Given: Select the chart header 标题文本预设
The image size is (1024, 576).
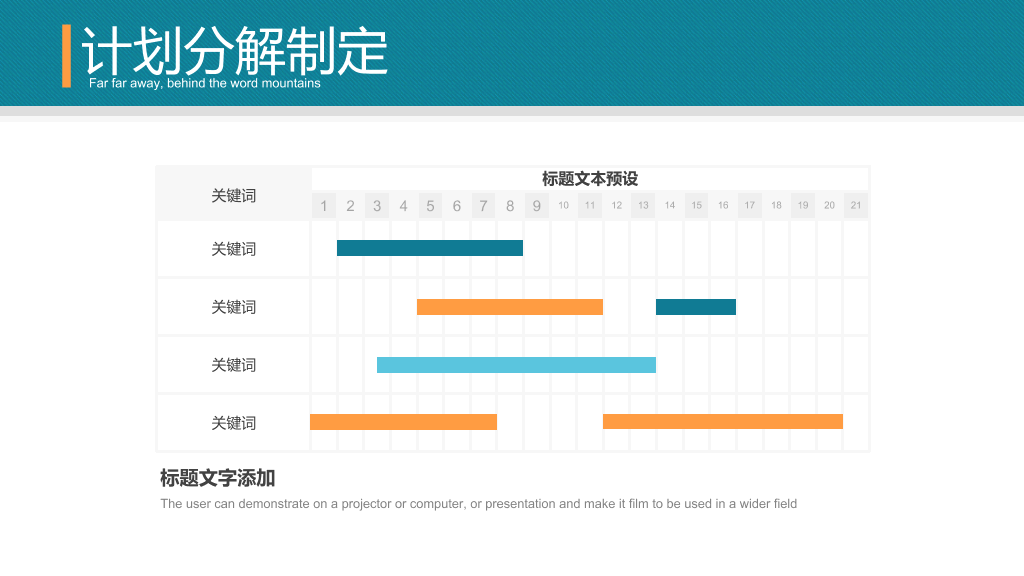Looking at the screenshot, I should point(590,179).
